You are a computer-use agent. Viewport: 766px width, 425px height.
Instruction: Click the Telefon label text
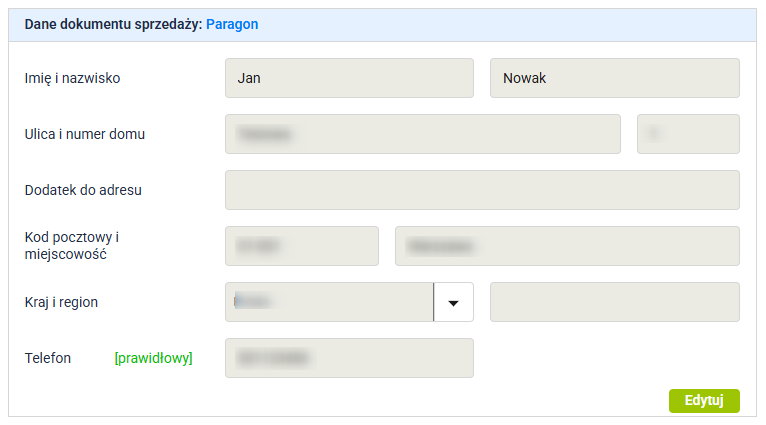48,358
